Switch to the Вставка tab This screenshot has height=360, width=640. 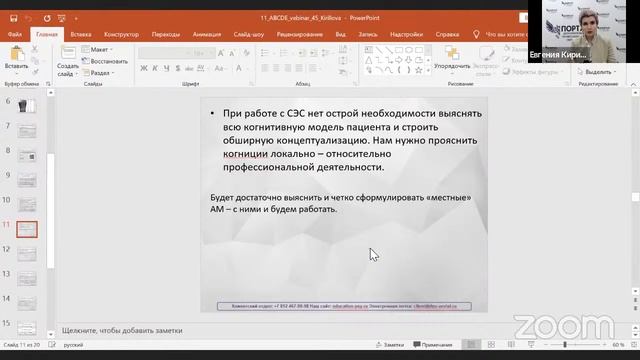81,34
